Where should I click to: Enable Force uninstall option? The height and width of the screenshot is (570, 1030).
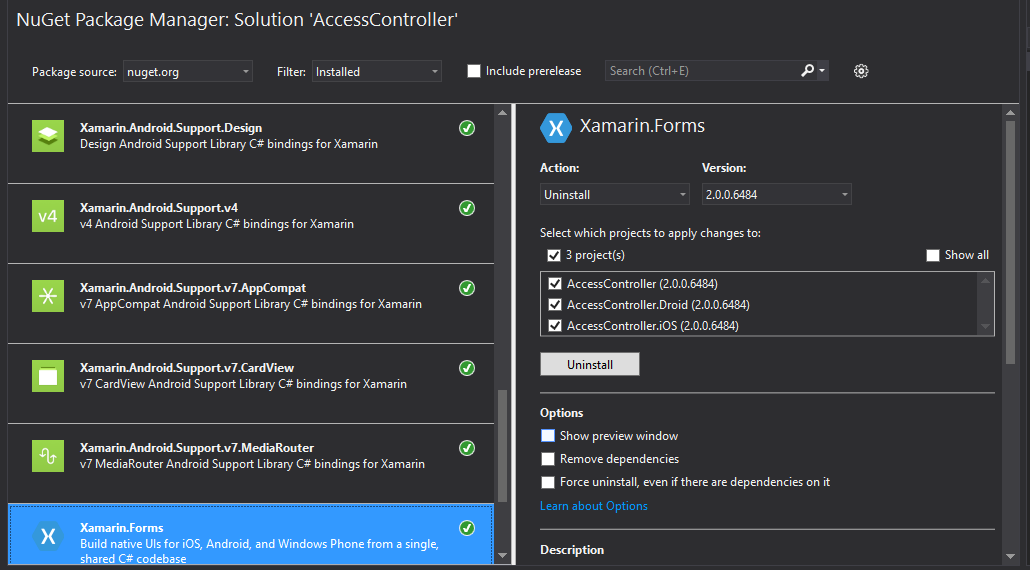coord(548,482)
